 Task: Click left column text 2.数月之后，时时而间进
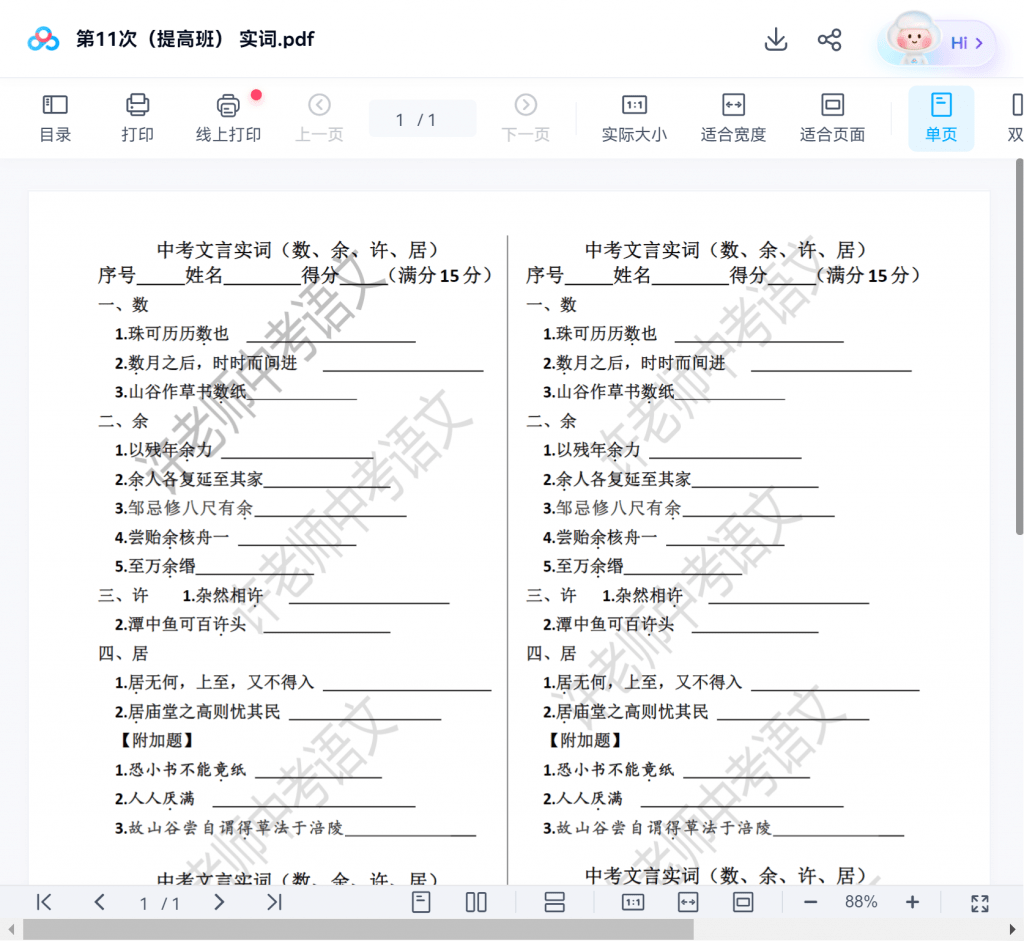206,363
